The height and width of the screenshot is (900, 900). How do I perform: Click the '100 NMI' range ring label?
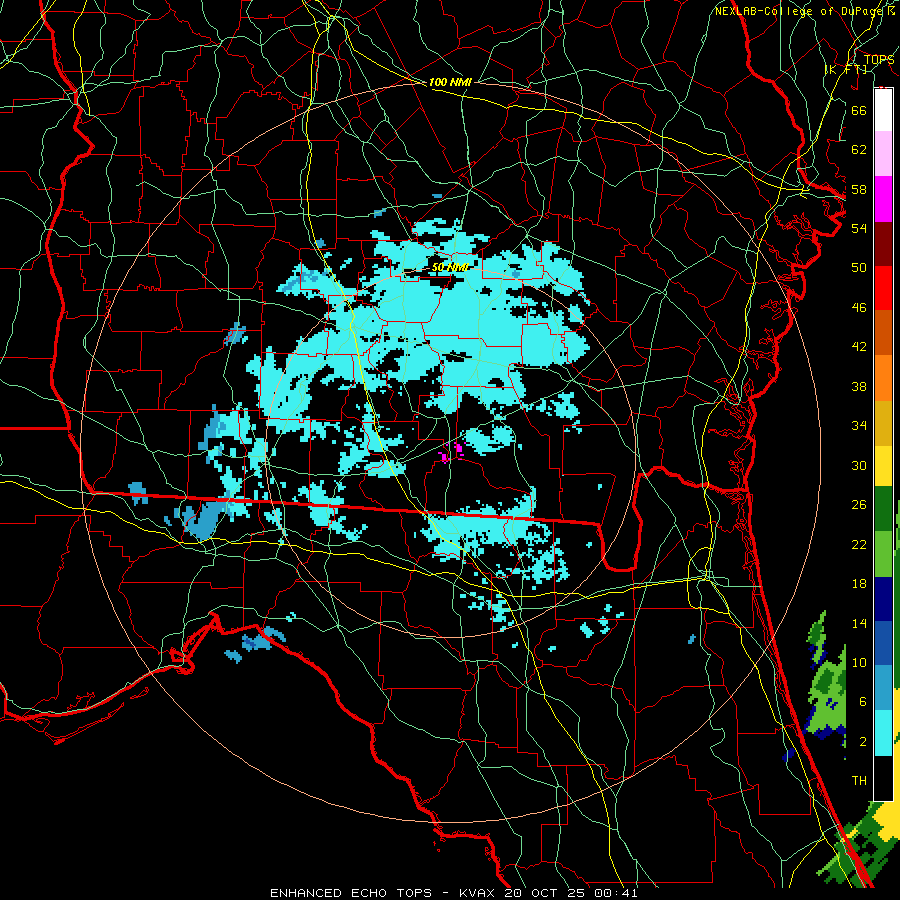450,82
